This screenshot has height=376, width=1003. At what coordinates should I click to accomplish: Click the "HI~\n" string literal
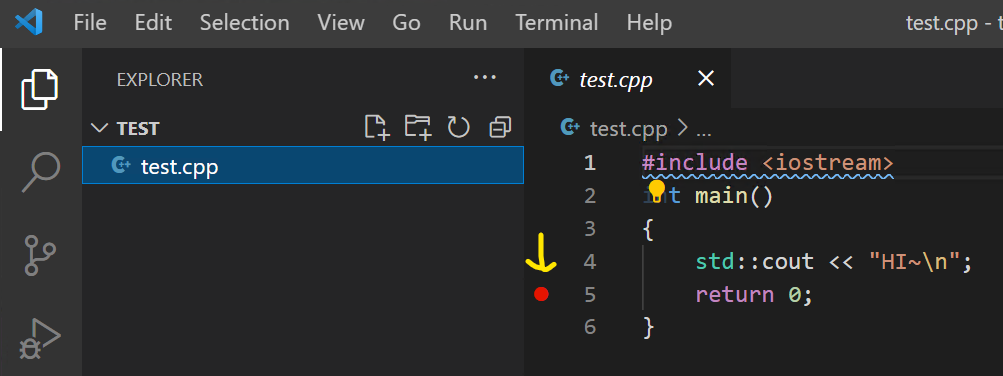[x=914, y=262]
